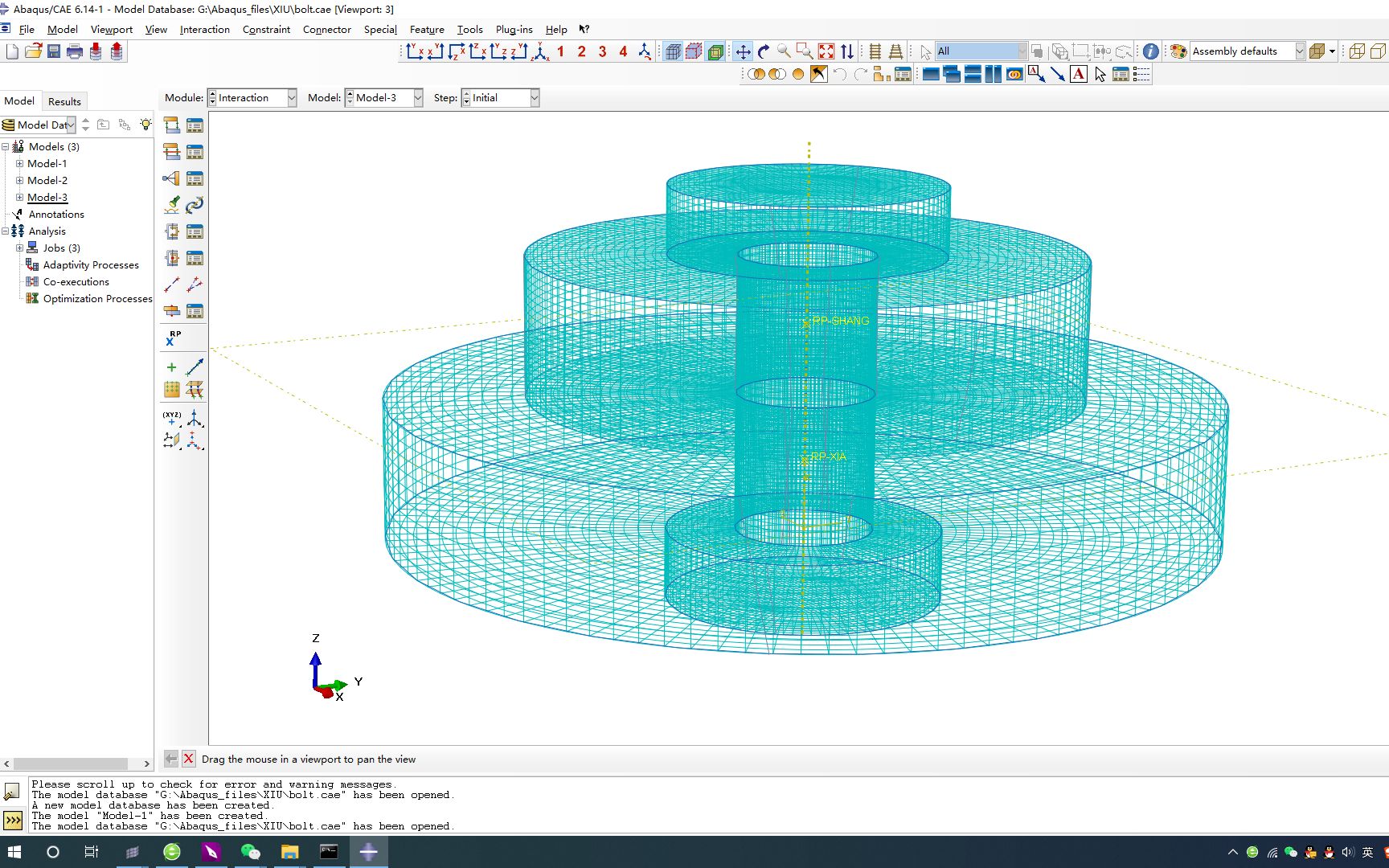1389x868 pixels.
Task: Click the Save Model Database icon
Action: (x=54, y=51)
